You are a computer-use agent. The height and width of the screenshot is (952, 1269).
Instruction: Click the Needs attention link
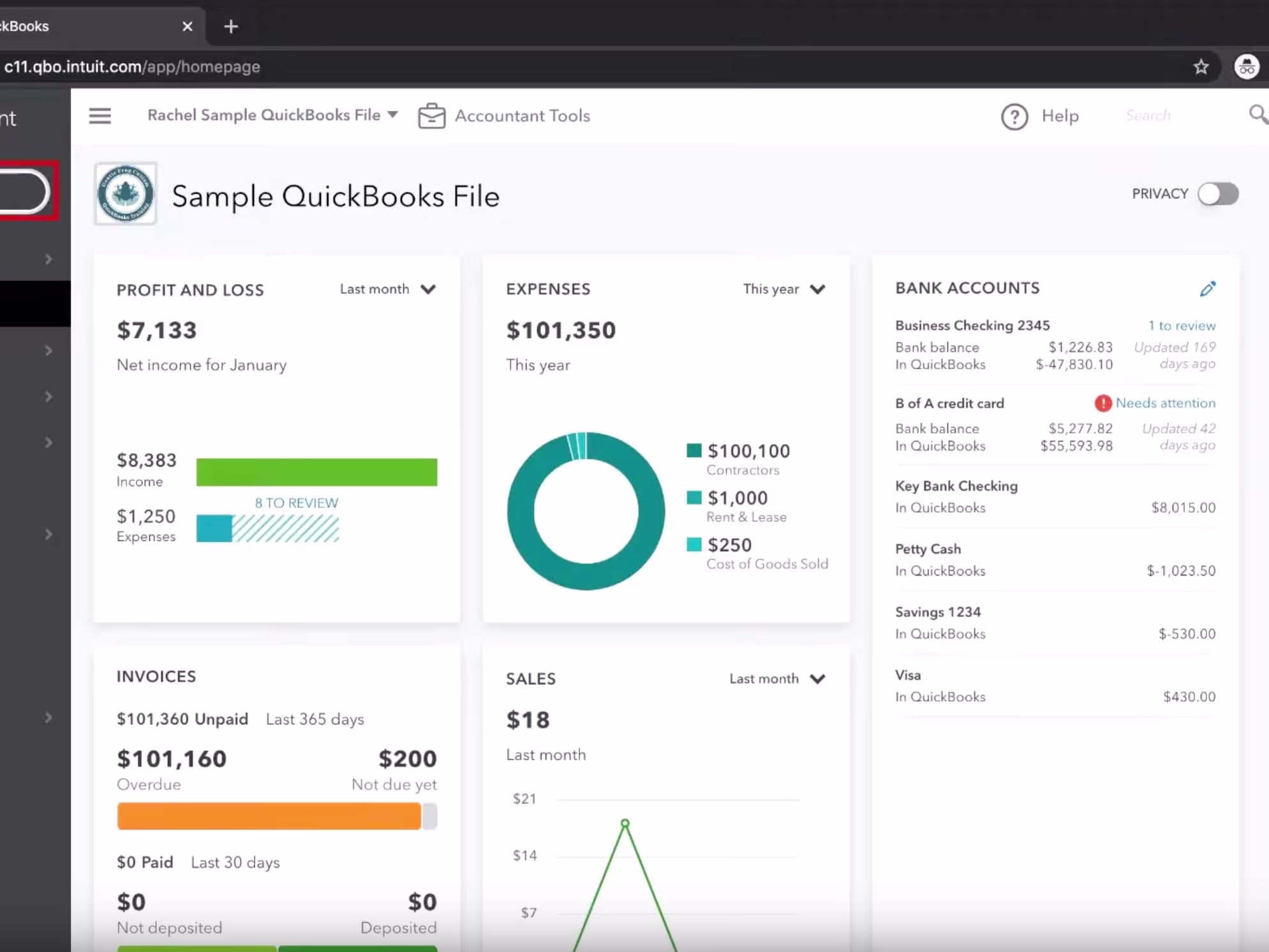tap(1164, 403)
